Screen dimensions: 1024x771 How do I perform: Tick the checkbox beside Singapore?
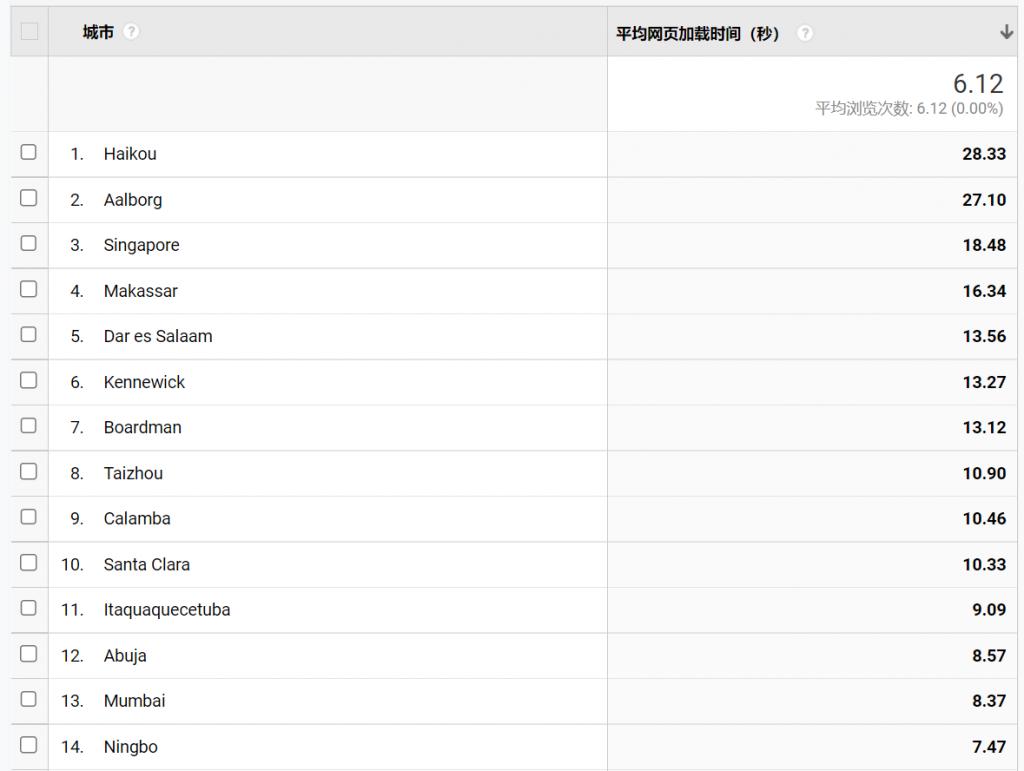tap(28, 243)
